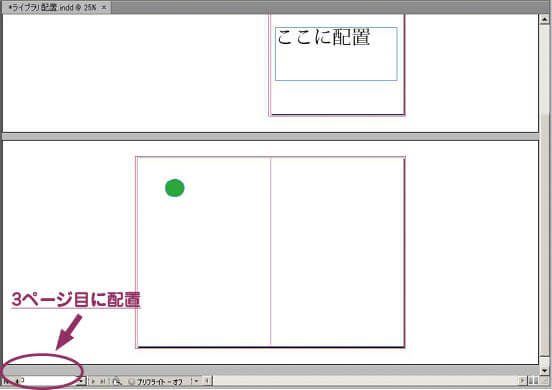Open the preflight magnifier document icon
This screenshot has width=552, height=390.
pos(117,381)
